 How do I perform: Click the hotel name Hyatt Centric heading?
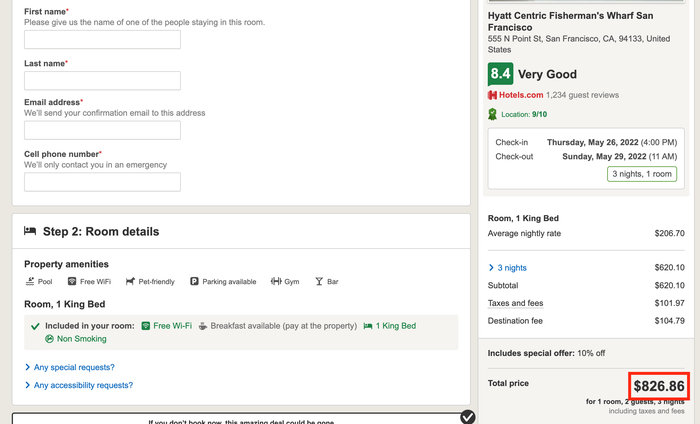[x=570, y=21]
